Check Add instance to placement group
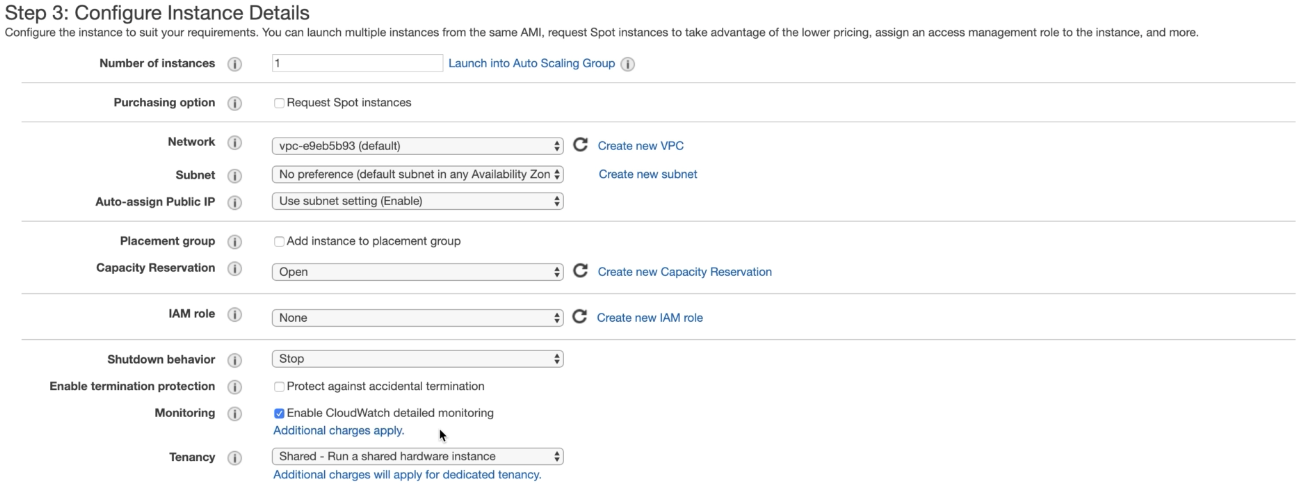The width and height of the screenshot is (1309, 488). (280, 241)
